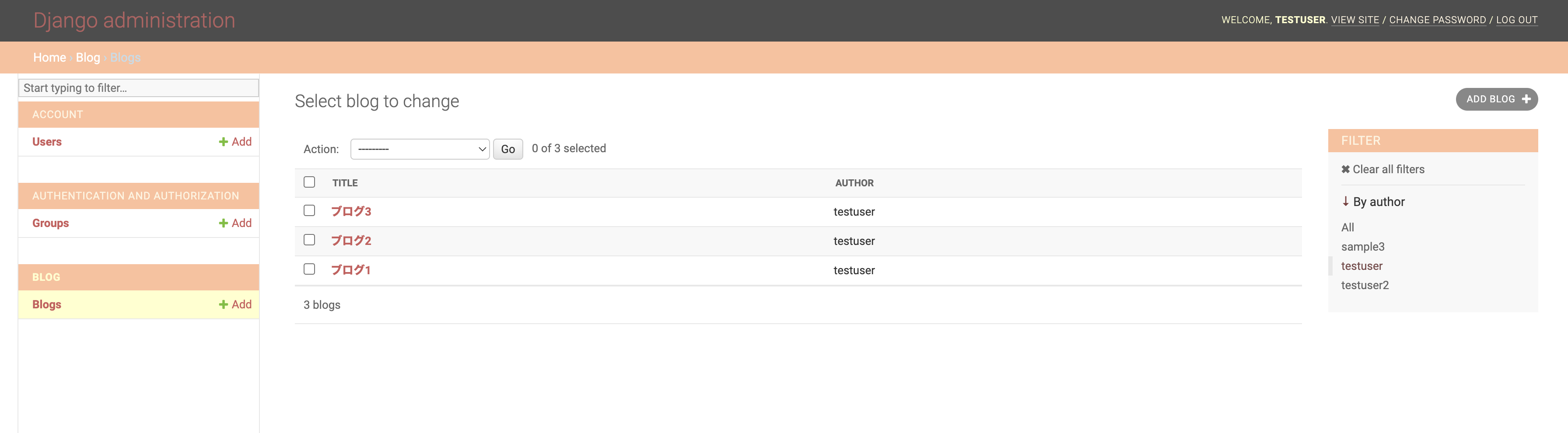Tick the ブログ2 row checkbox

click(x=309, y=240)
